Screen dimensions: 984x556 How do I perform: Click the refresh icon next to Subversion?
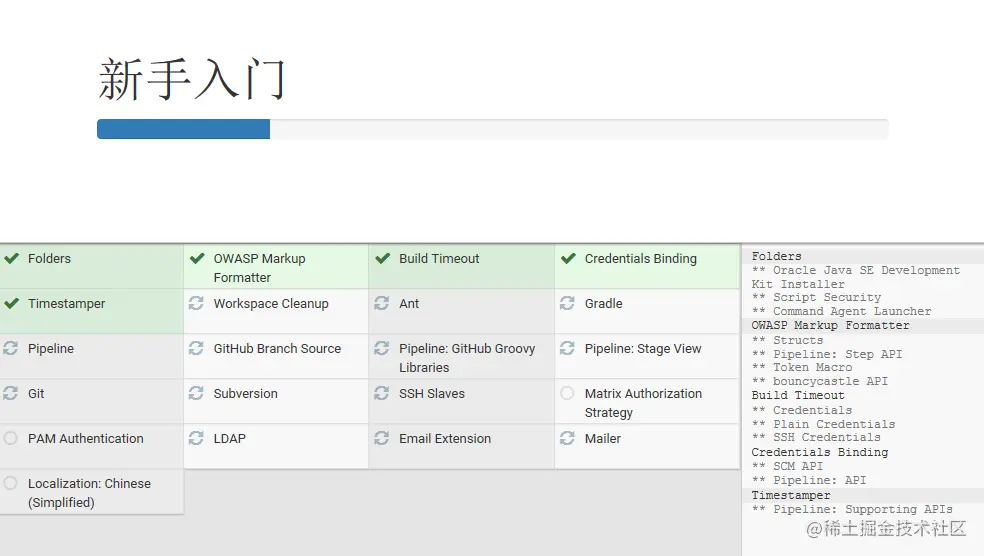click(196, 393)
